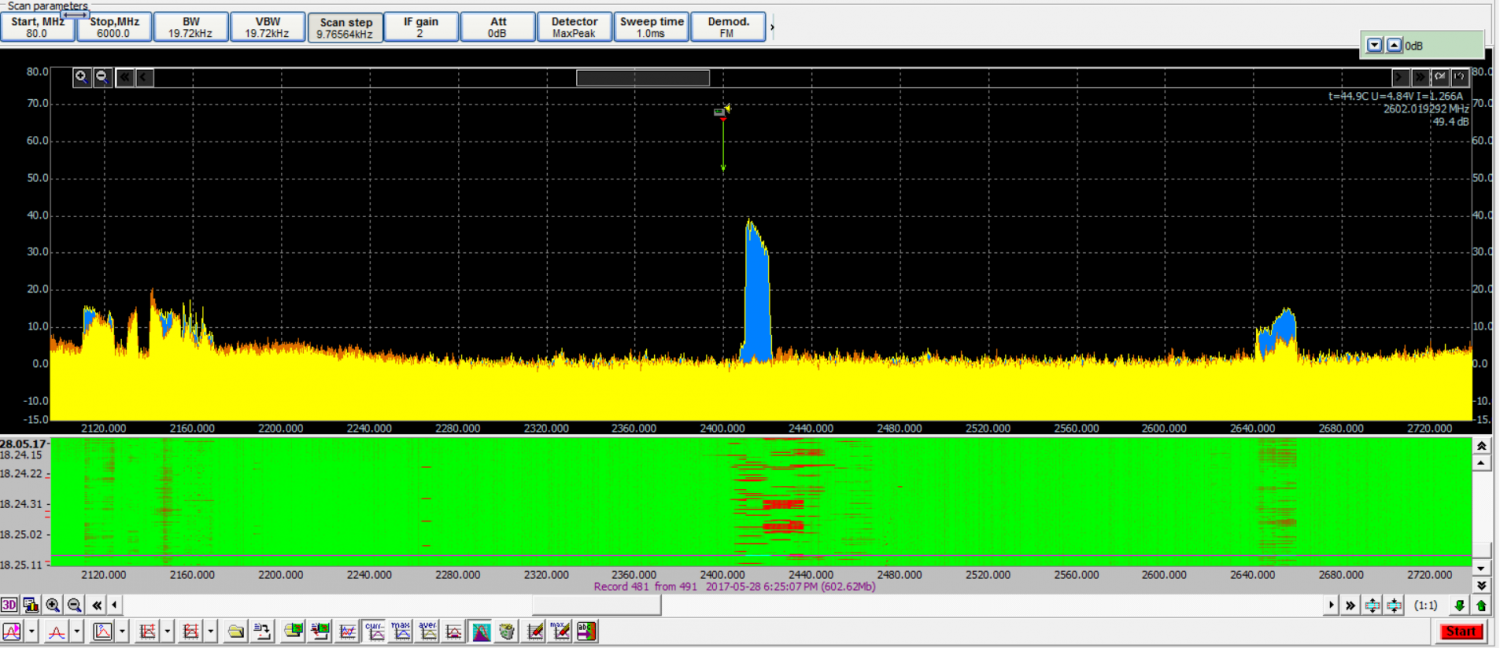Toggle the aver trace display
Image resolution: width=1500 pixels, height=648 pixels.
427,631
